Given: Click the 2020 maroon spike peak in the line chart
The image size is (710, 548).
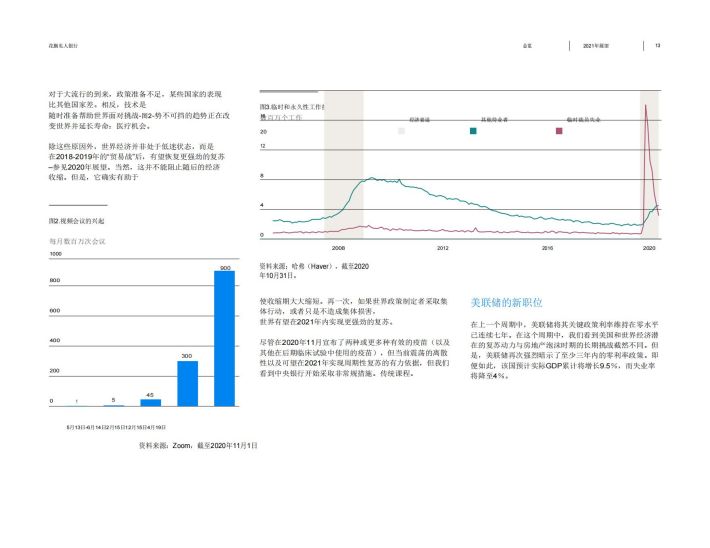Looking at the screenshot, I should click(645, 106).
